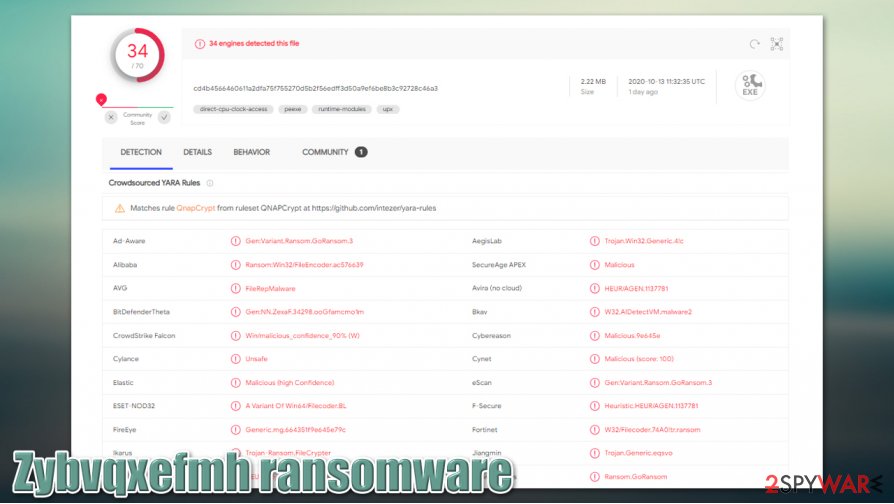
Task: Click detection icon in the Fortinet row
Action: point(595,430)
